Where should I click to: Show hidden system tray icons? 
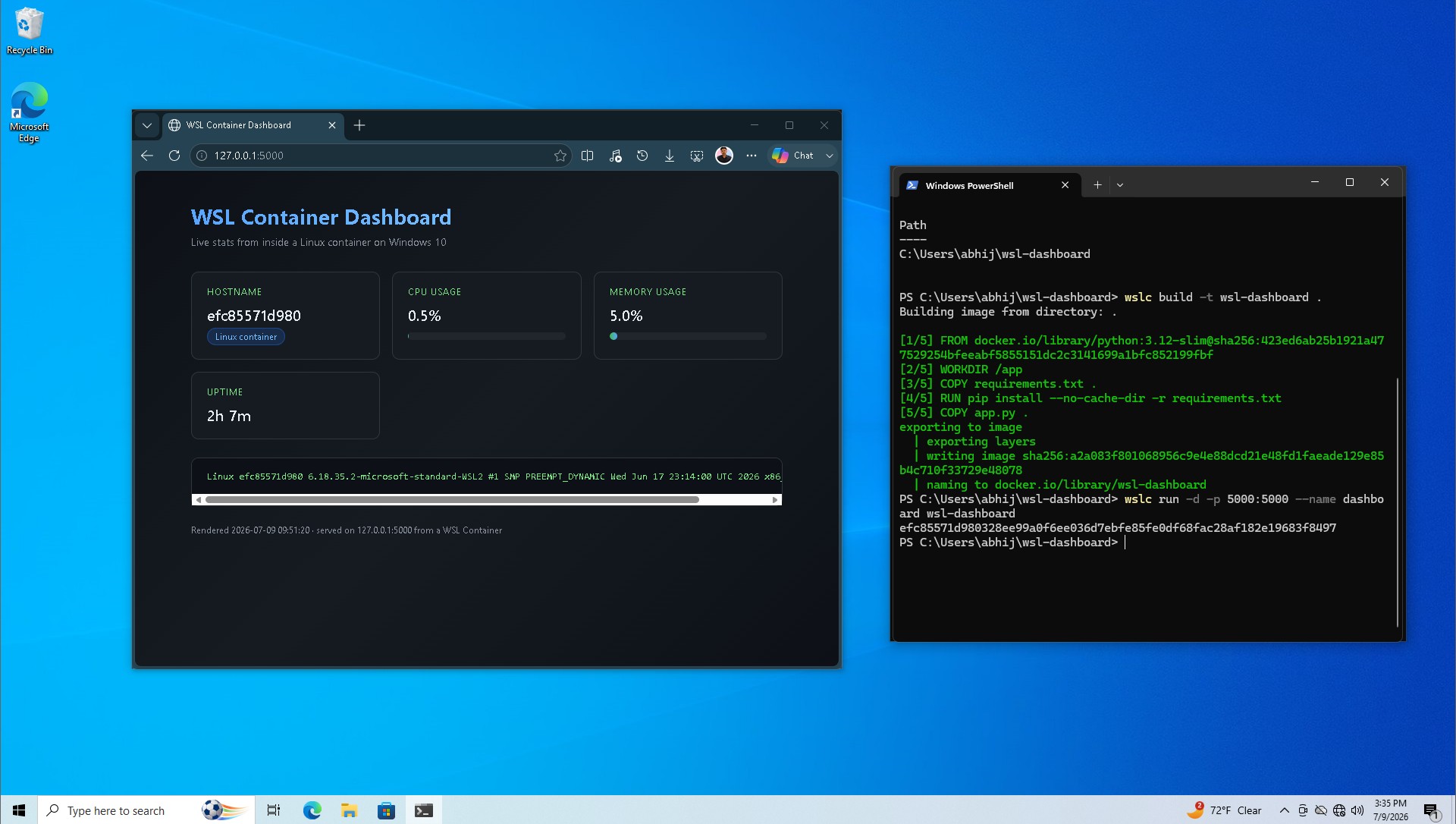point(1285,810)
